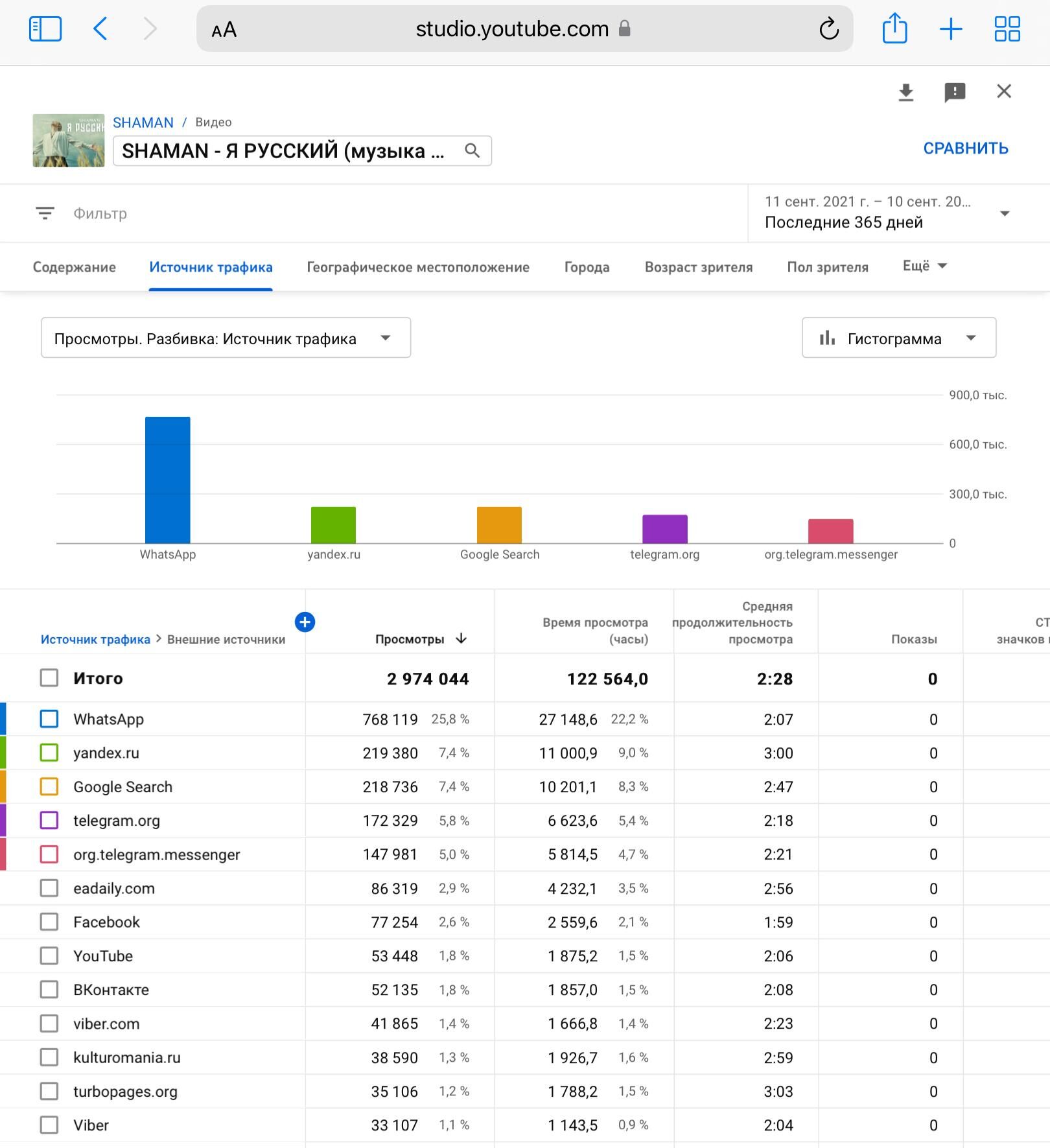Viewport: 1050px width, 1148px height.
Task: Open the Safari share icon
Action: click(894, 29)
